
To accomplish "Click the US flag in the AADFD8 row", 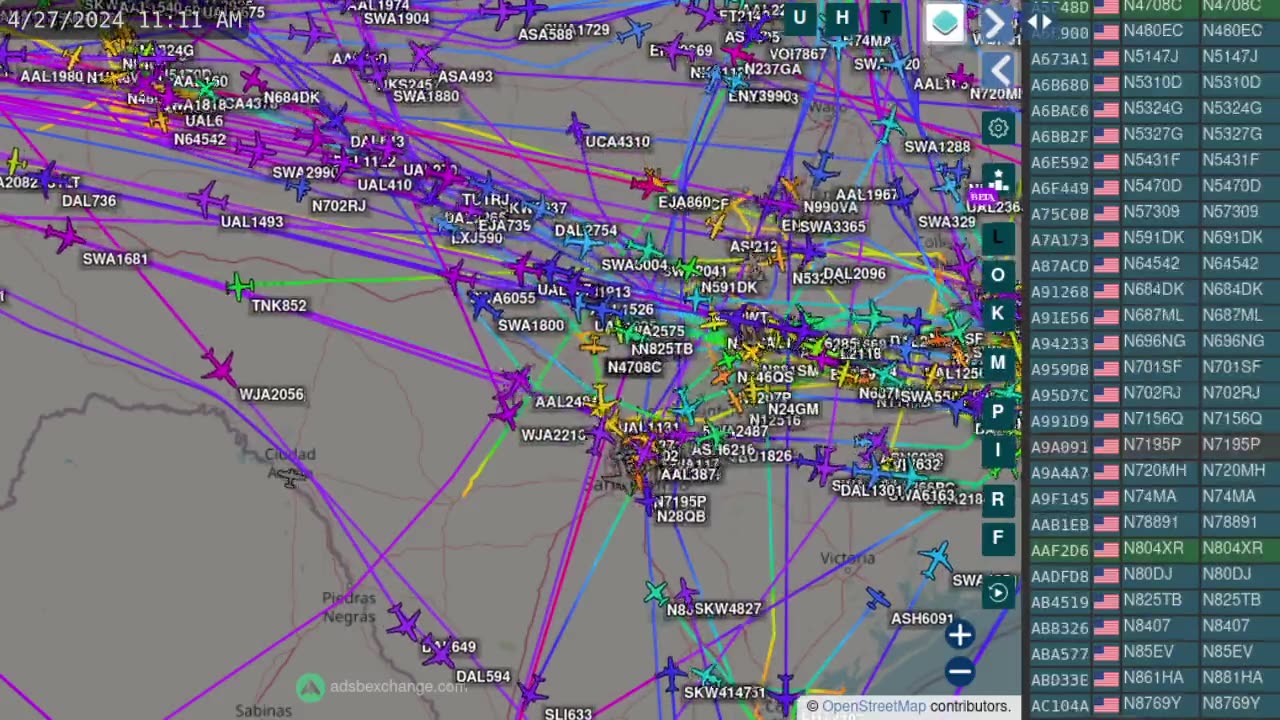I will [1106, 575].
